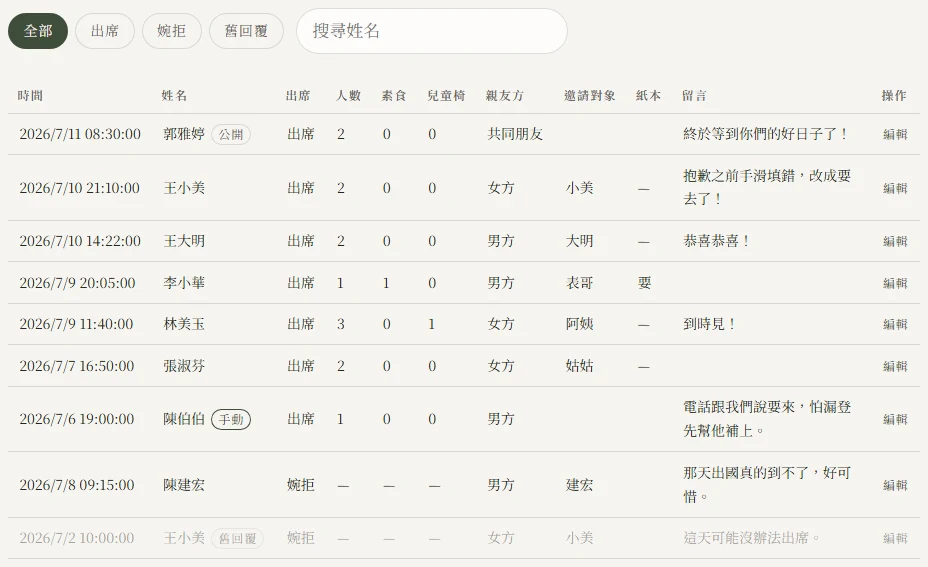Click the 兒童椅 column header

(446, 96)
